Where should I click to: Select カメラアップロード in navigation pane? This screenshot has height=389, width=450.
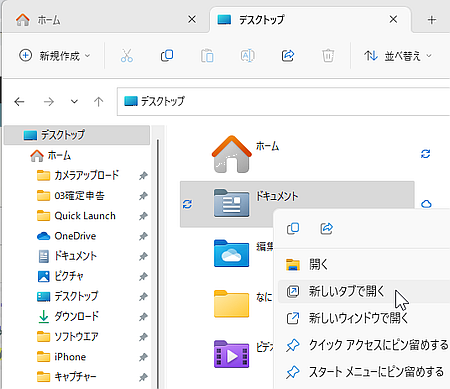pos(77,175)
